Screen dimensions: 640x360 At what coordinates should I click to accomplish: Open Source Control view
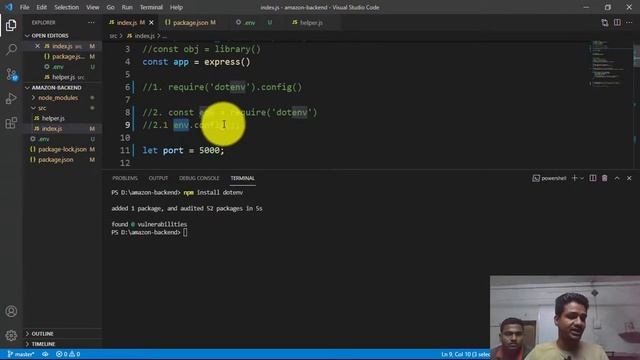11,74
